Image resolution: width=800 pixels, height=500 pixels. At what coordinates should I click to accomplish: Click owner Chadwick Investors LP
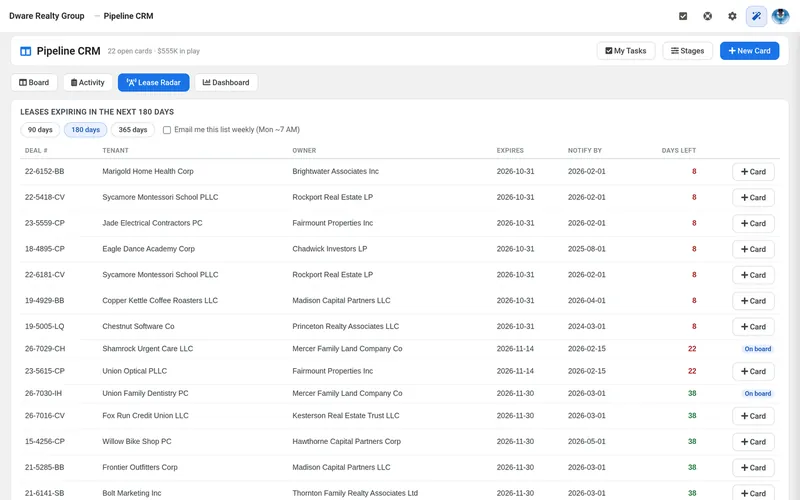(330, 249)
